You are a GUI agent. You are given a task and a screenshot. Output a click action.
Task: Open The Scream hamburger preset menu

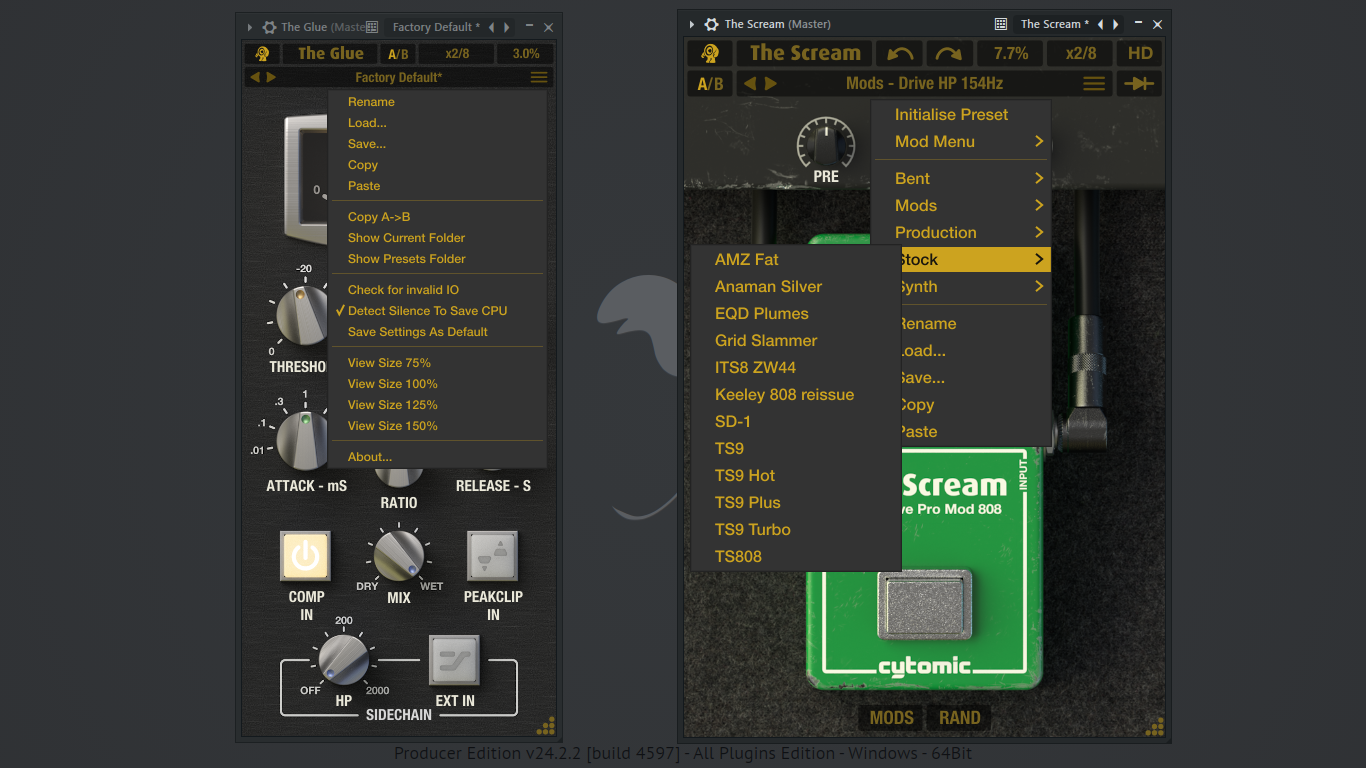(x=1095, y=83)
